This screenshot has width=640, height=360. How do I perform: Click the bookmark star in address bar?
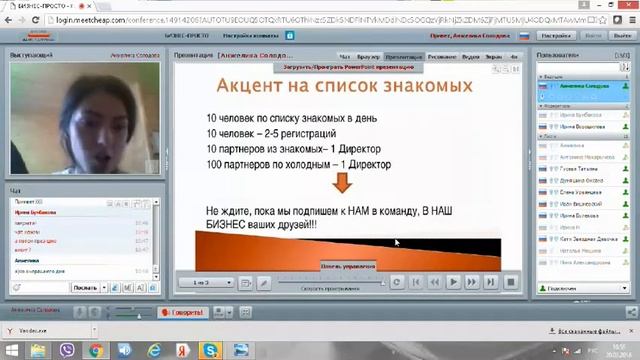click(x=603, y=20)
